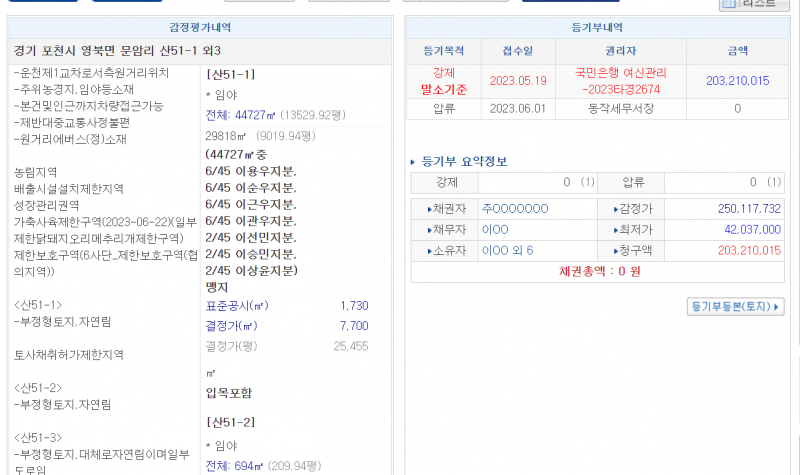
Task: Click the [산51-2] parcel label
Action: click(230, 423)
